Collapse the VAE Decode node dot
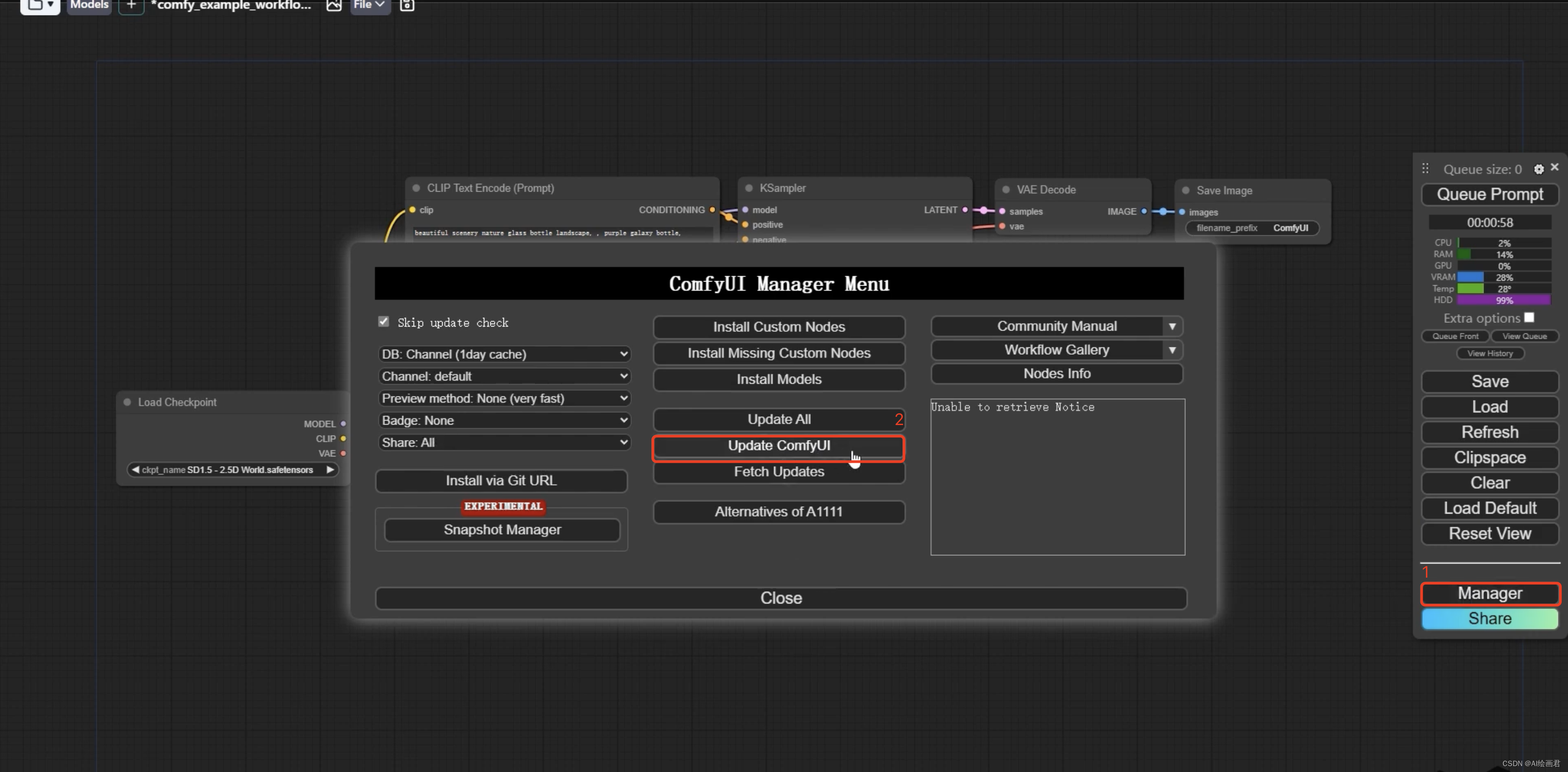This screenshot has width=1568, height=772. (1006, 189)
